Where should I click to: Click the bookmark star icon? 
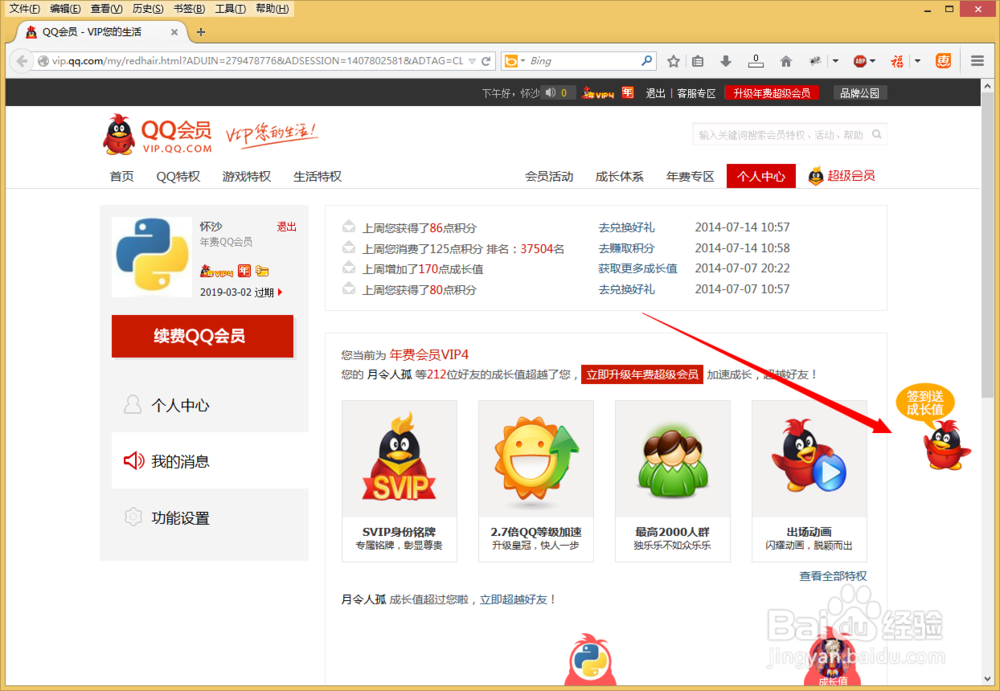coord(673,61)
